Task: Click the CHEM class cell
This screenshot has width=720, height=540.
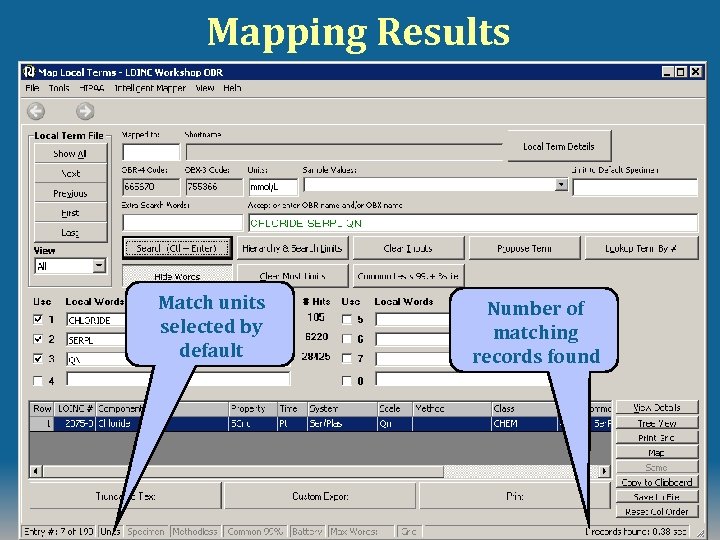Action: (x=524, y=423)
